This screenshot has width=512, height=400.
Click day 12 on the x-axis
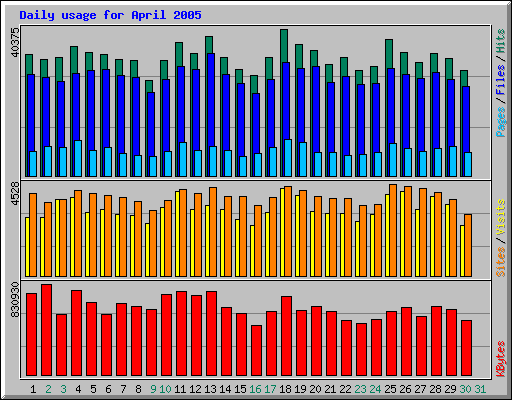click(x=195, y=389)
